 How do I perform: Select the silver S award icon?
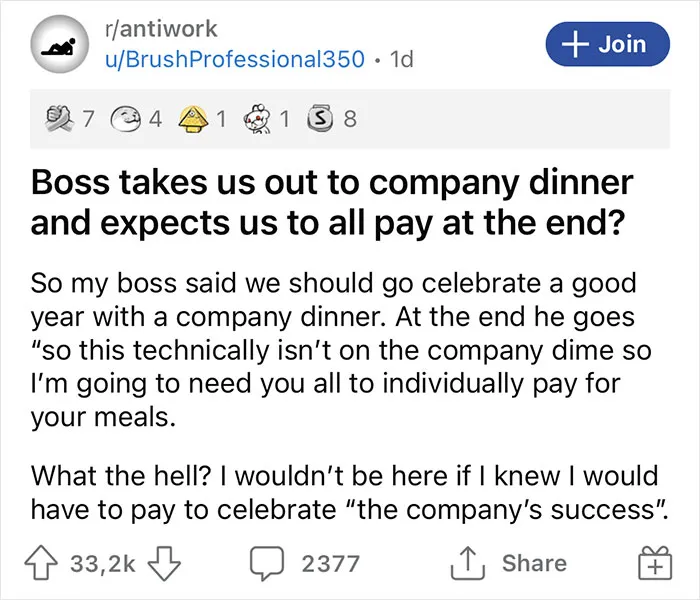[320, 119]
